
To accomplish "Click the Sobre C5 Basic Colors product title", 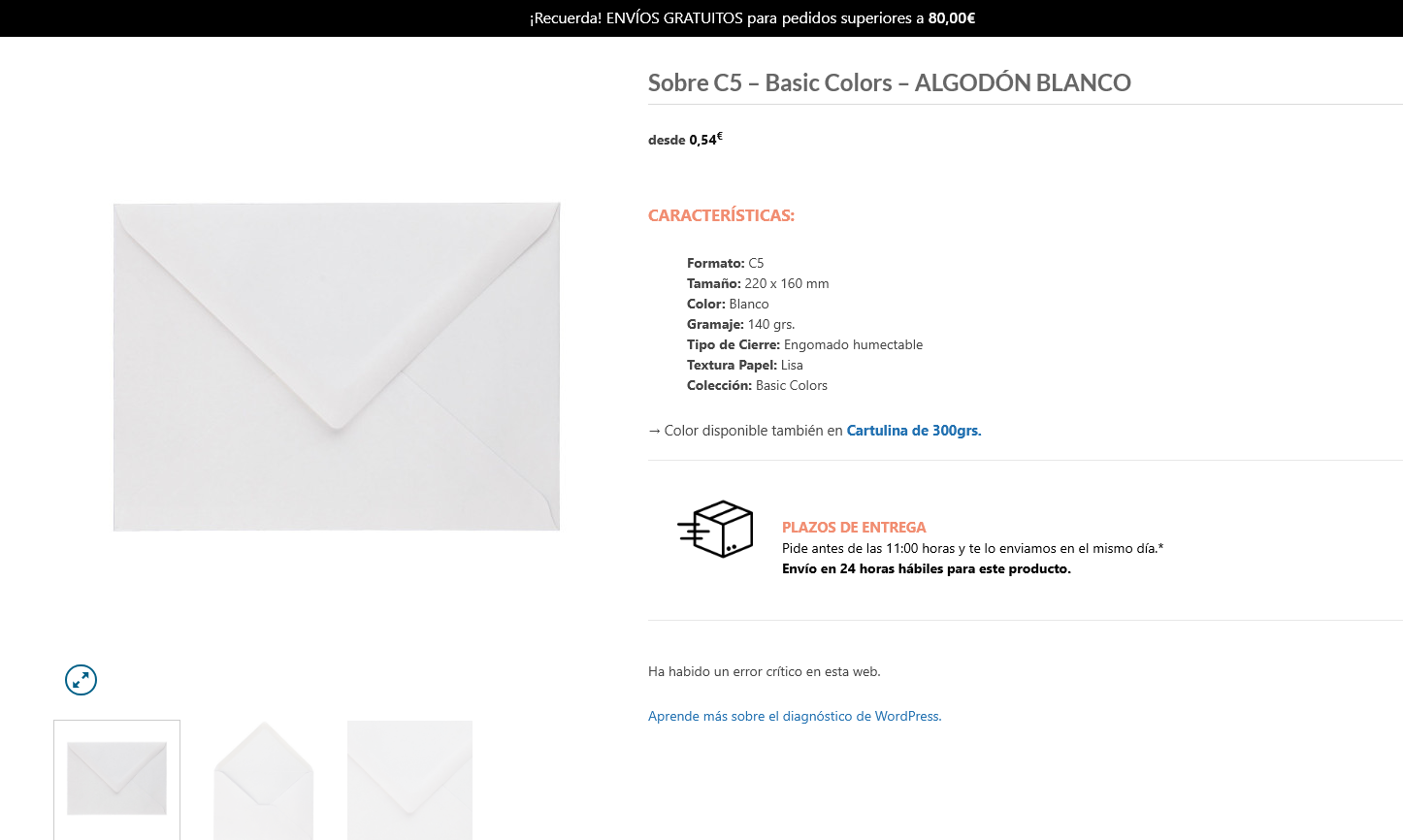I will [890, 82].
